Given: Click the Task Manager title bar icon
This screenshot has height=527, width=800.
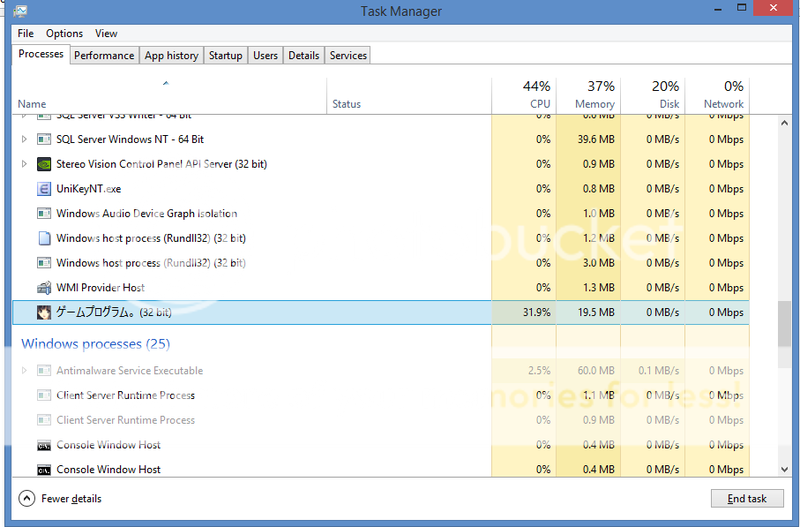Looking at the screenshot, I should point(21,11).
